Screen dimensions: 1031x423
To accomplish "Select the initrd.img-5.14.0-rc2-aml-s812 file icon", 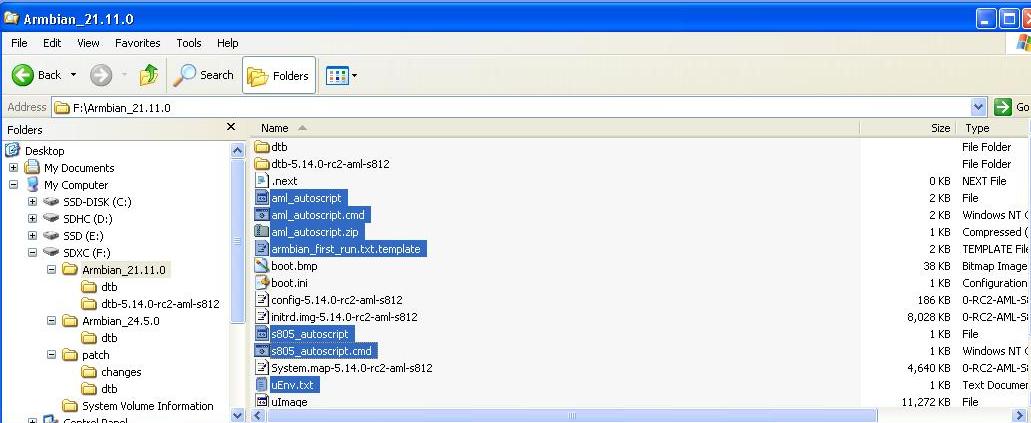I will [262, 317].
